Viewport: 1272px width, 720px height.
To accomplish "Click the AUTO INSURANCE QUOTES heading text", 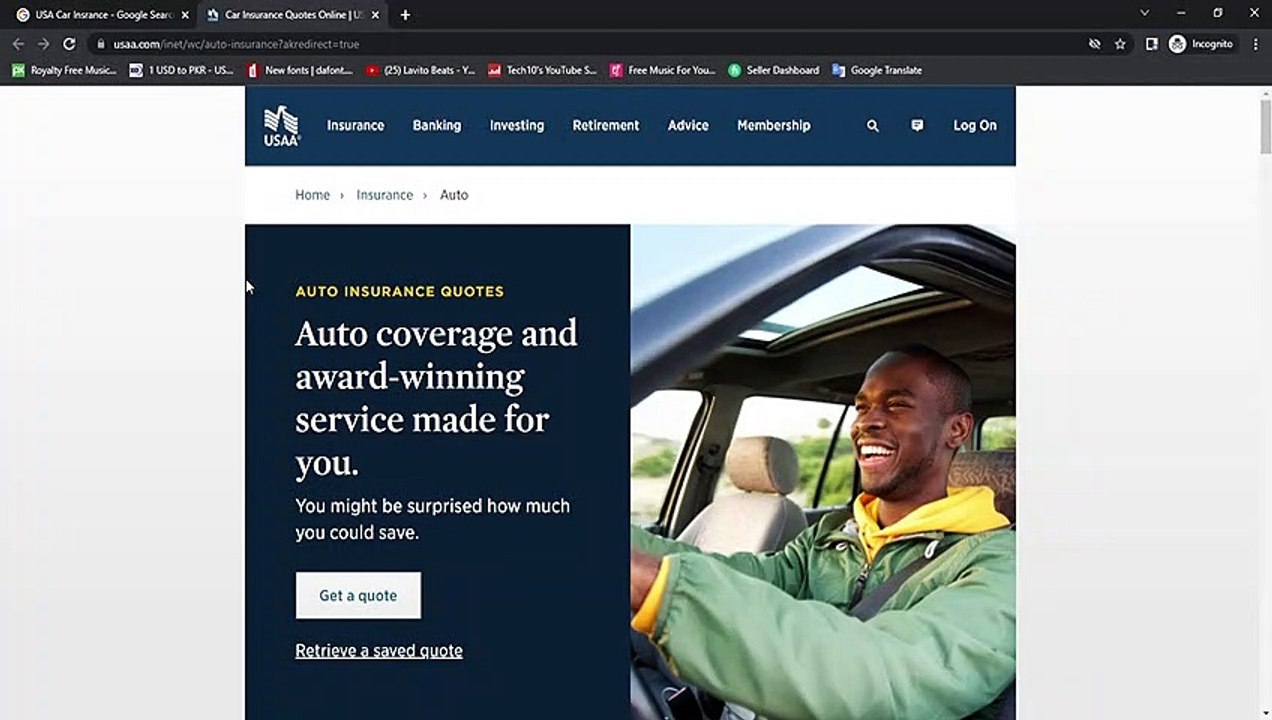I will tap(400, 292).
